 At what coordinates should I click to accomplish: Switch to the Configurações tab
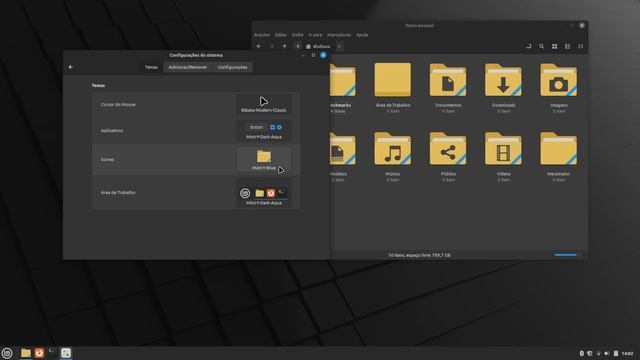(x=233, y=67)
